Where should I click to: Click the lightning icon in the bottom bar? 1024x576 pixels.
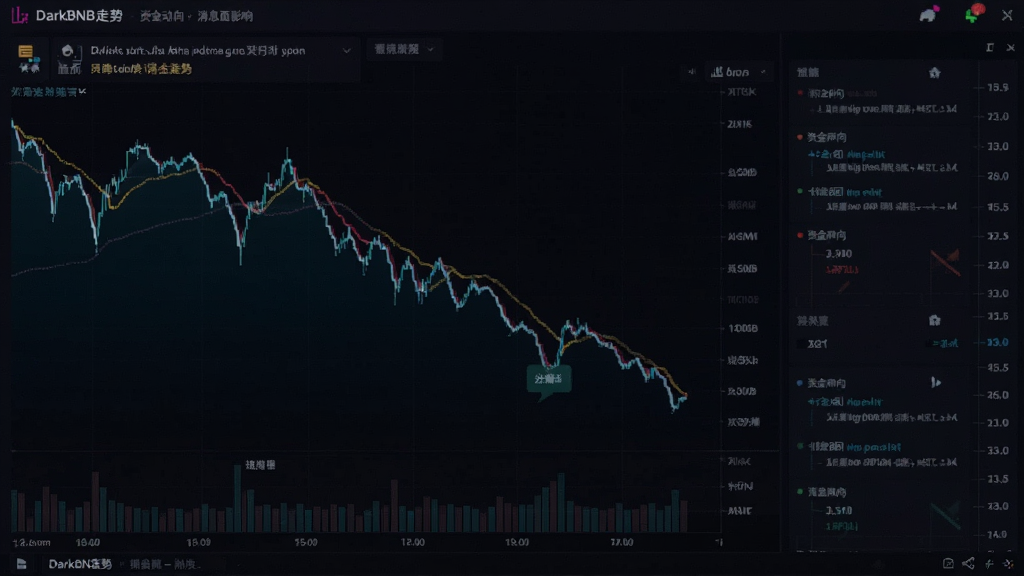[x=989, y=563]
